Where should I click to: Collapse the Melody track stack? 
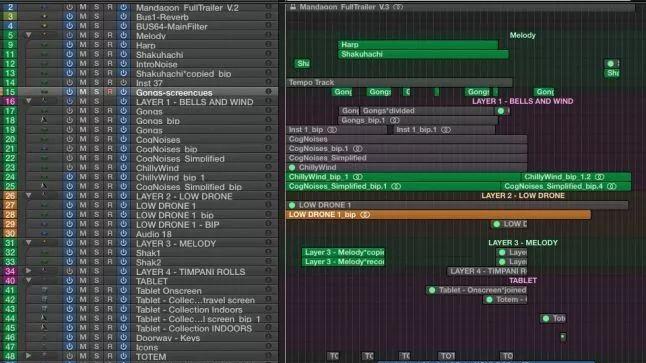click(x=28, y=35)
